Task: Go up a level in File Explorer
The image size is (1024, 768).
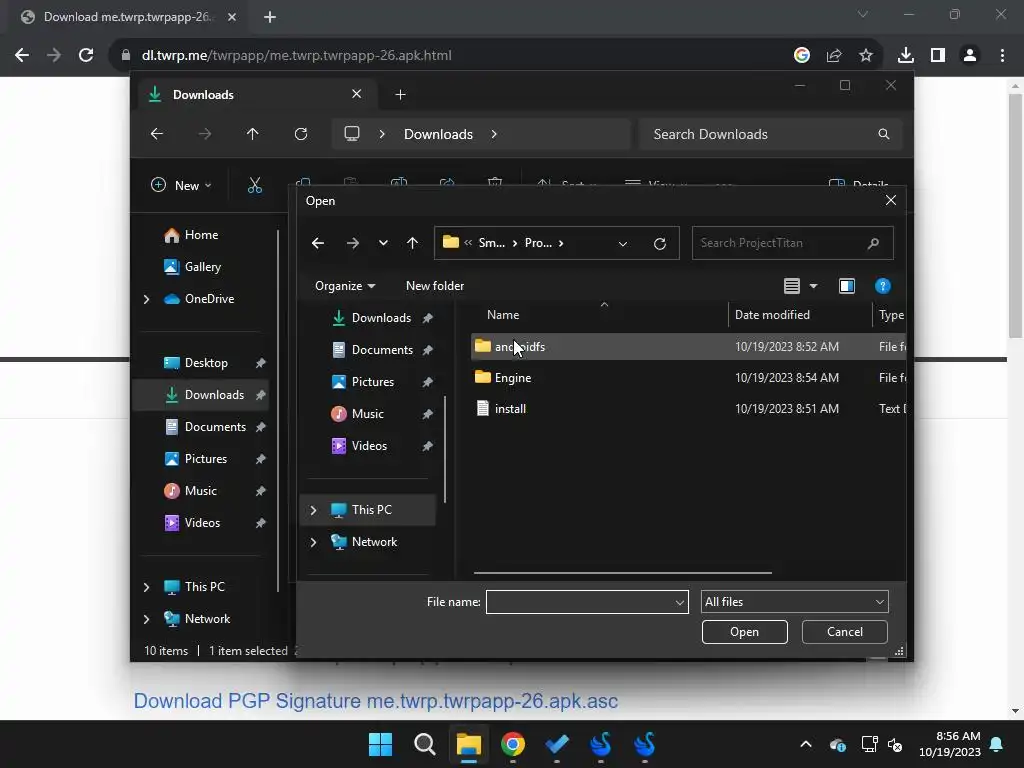Action: [253, 135]
